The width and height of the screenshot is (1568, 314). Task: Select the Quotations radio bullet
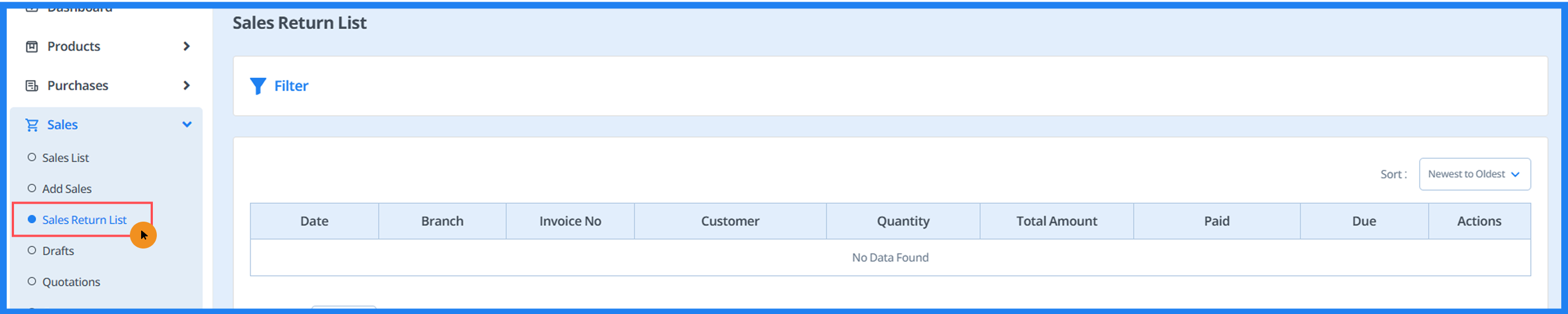[32, 282]
